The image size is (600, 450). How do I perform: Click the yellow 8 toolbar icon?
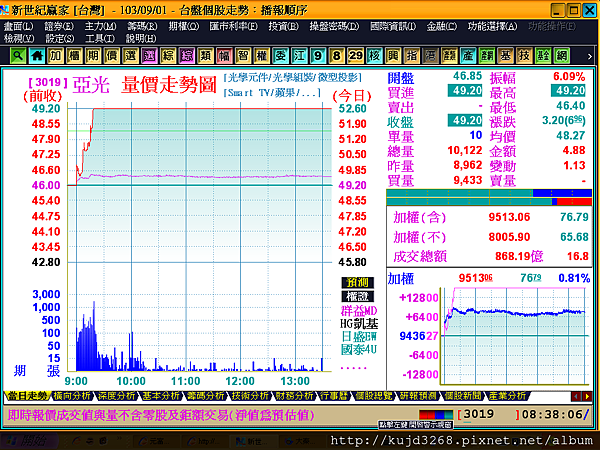tap(337, 56)
